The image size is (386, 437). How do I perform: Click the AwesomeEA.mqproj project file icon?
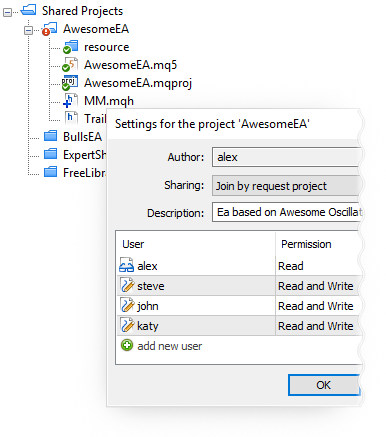[x=70, y=83]
